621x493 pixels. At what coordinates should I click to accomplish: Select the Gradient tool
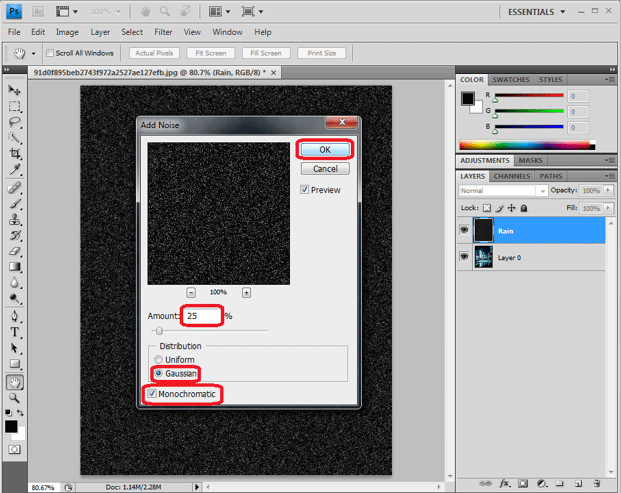click(x=15, y=267)
